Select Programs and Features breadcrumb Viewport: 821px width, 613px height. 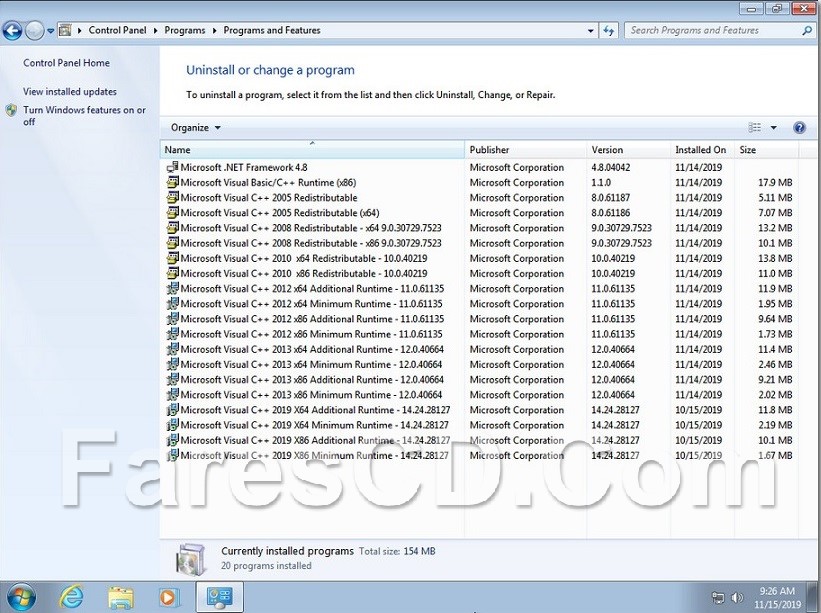(272, 30)
